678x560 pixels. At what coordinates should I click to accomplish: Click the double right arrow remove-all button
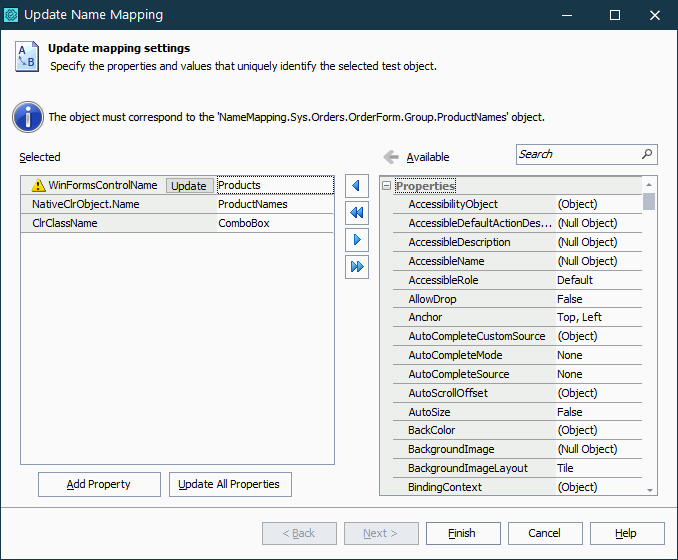[356, 267]
